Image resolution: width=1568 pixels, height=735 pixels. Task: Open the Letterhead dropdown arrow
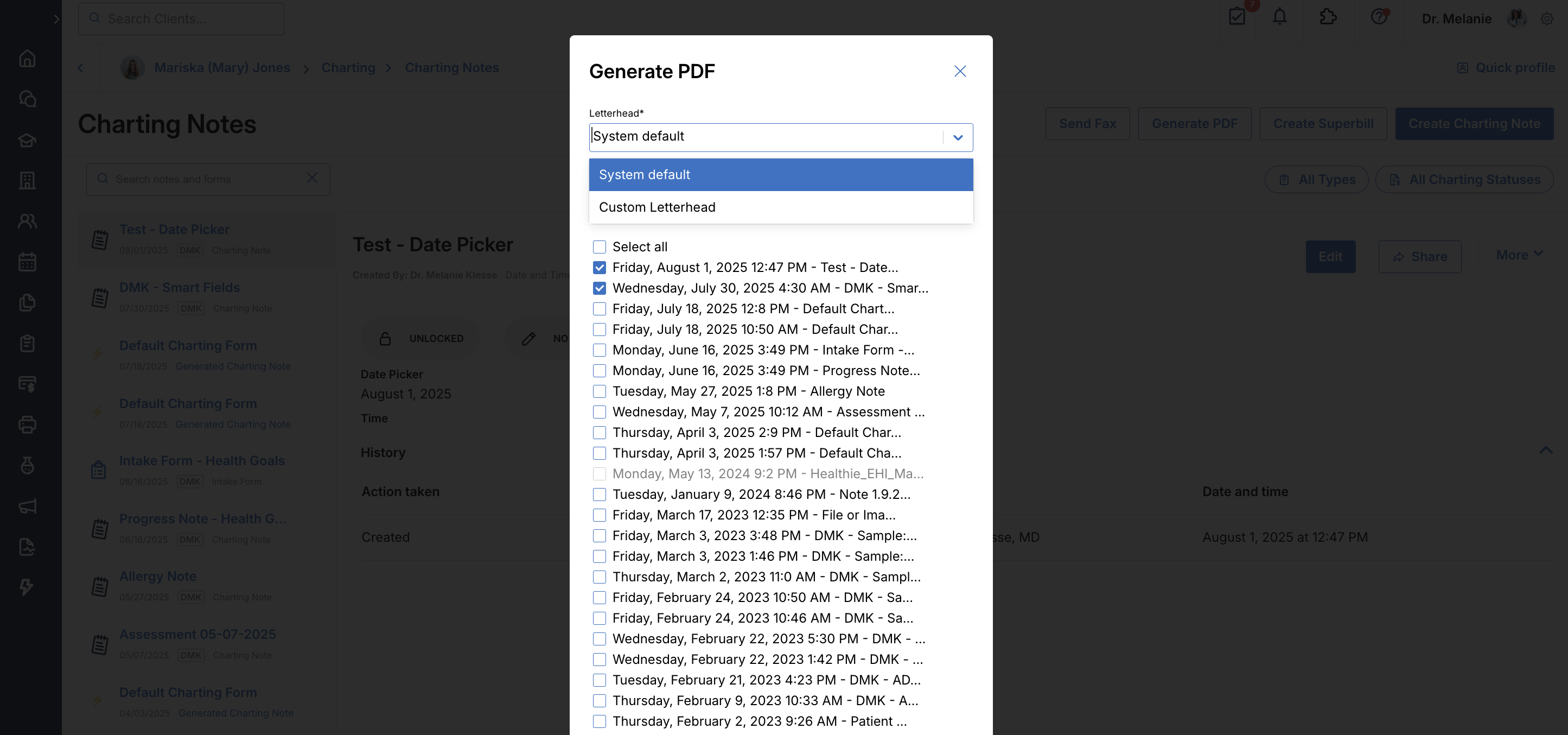pyautogui.click(x=958, y=138)
